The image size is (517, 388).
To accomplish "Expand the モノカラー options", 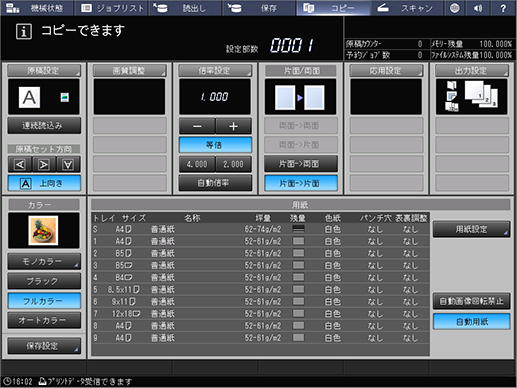I will coord(44,262).
